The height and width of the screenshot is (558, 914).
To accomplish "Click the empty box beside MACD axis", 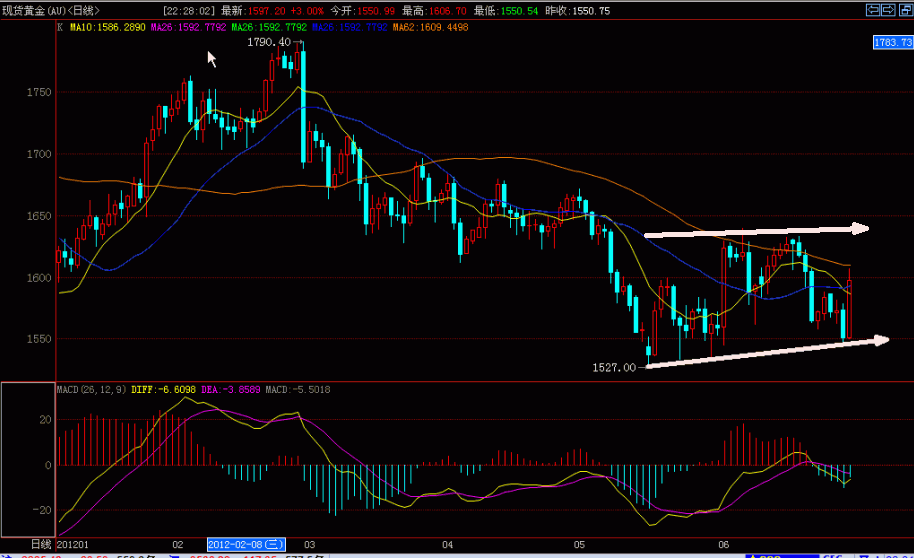I will (x=28, y=459).
